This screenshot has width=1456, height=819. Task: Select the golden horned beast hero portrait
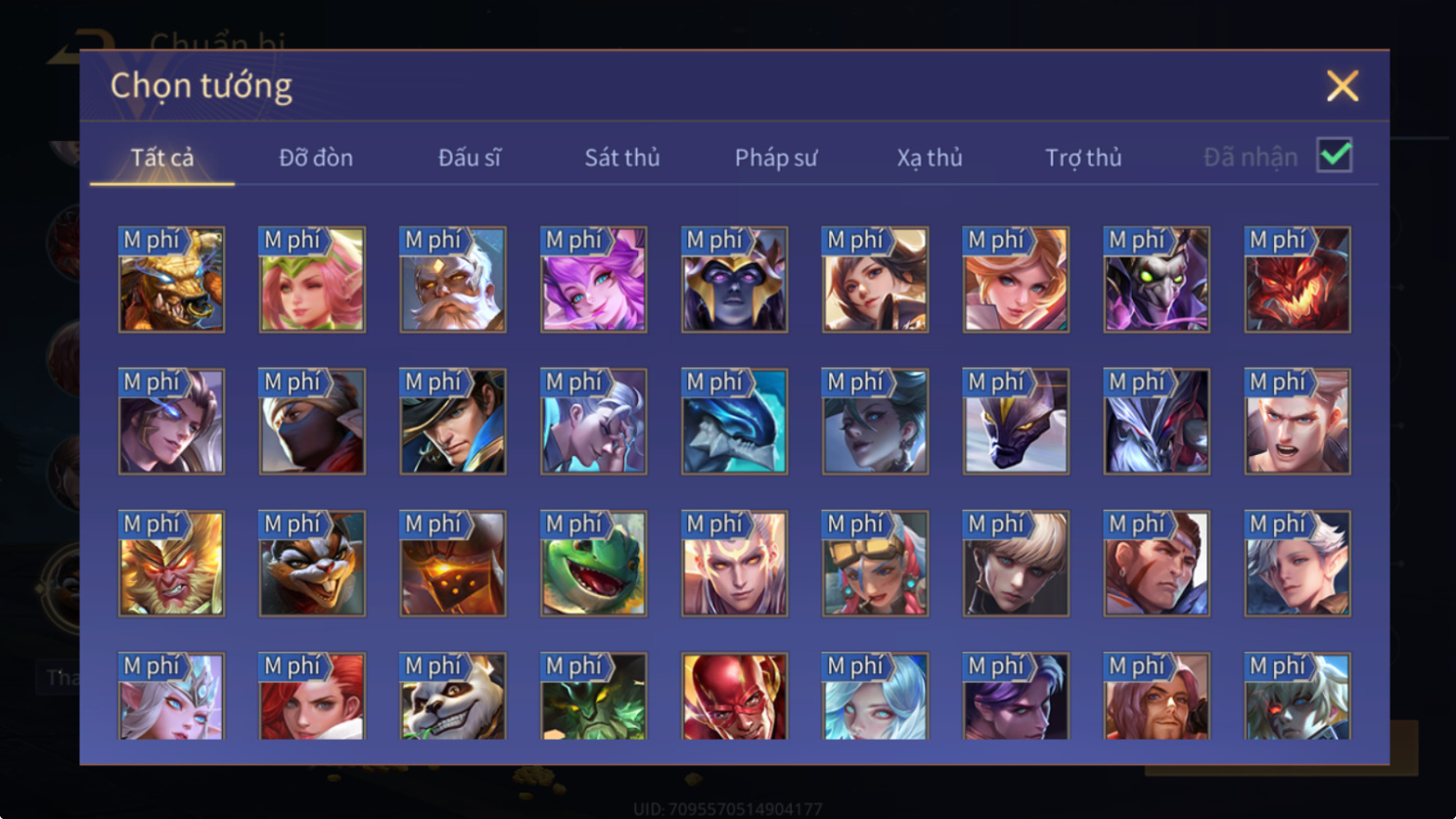[x=171, y=280]
